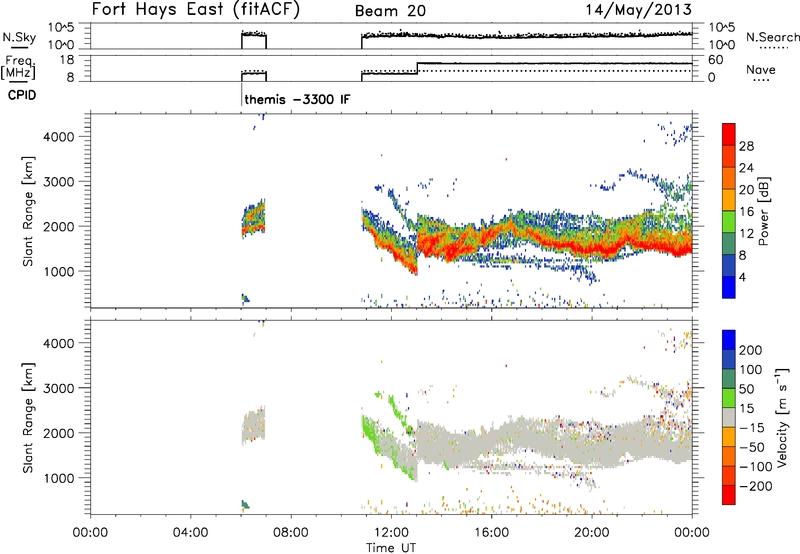Select the Time UT axis title

(391, 548)
